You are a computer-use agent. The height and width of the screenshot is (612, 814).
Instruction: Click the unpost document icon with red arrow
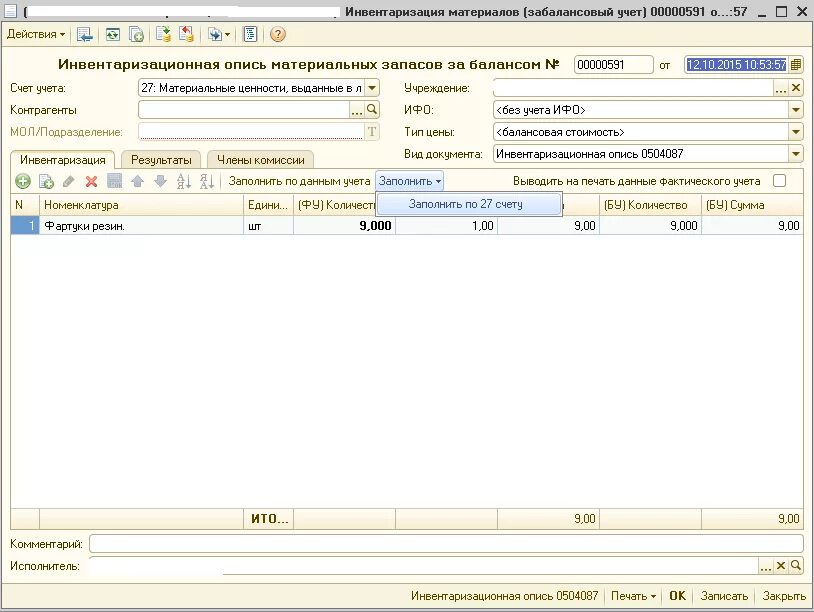coord(186,34)
